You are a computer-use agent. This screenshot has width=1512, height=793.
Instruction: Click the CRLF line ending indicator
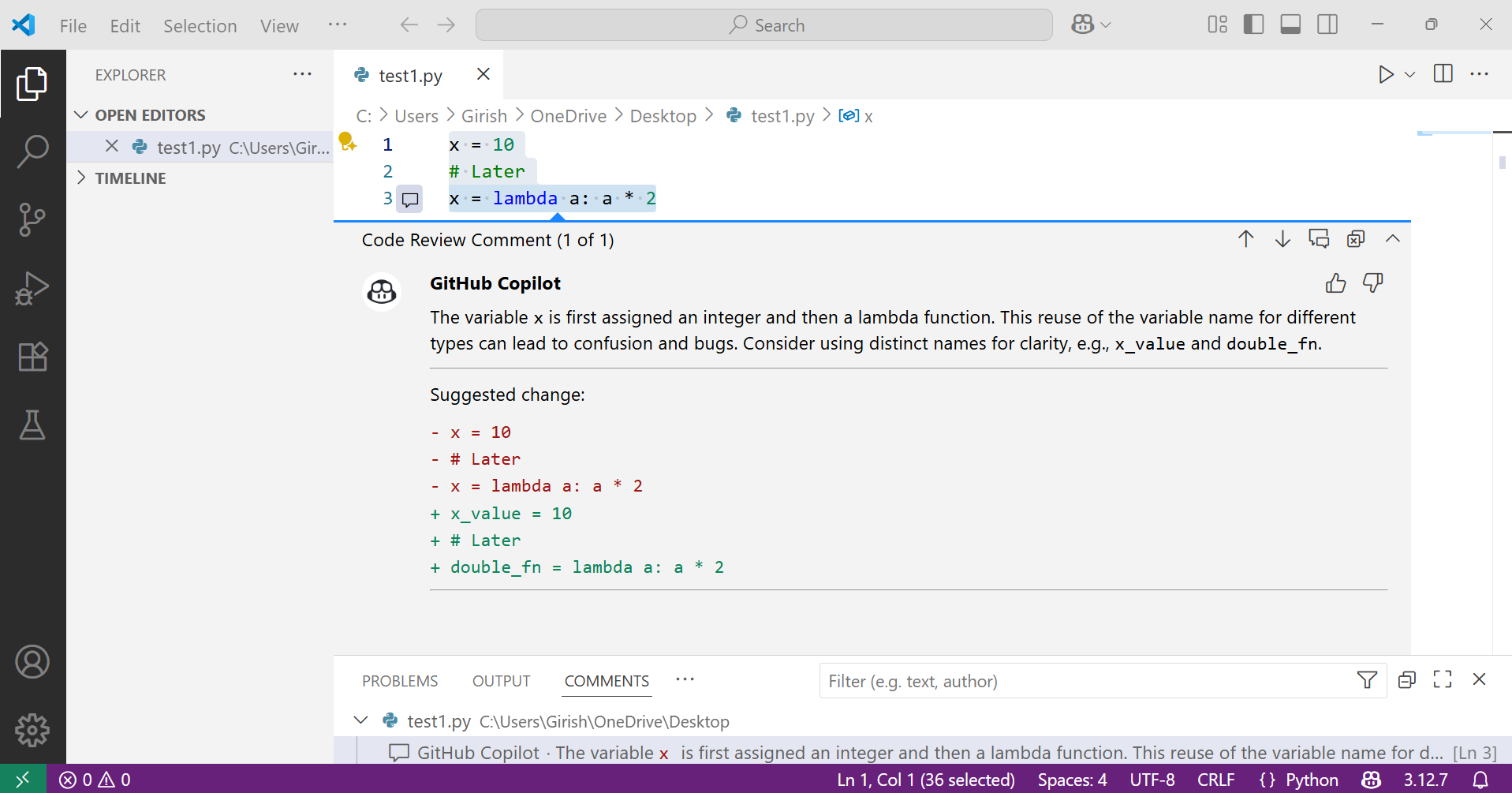1215,780
